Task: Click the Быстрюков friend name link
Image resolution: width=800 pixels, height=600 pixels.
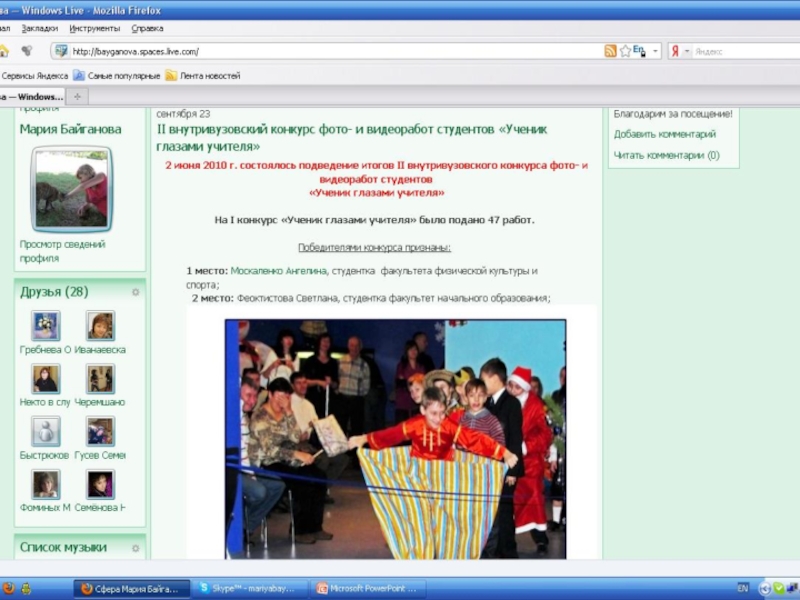Action: [x=44, y=455]
